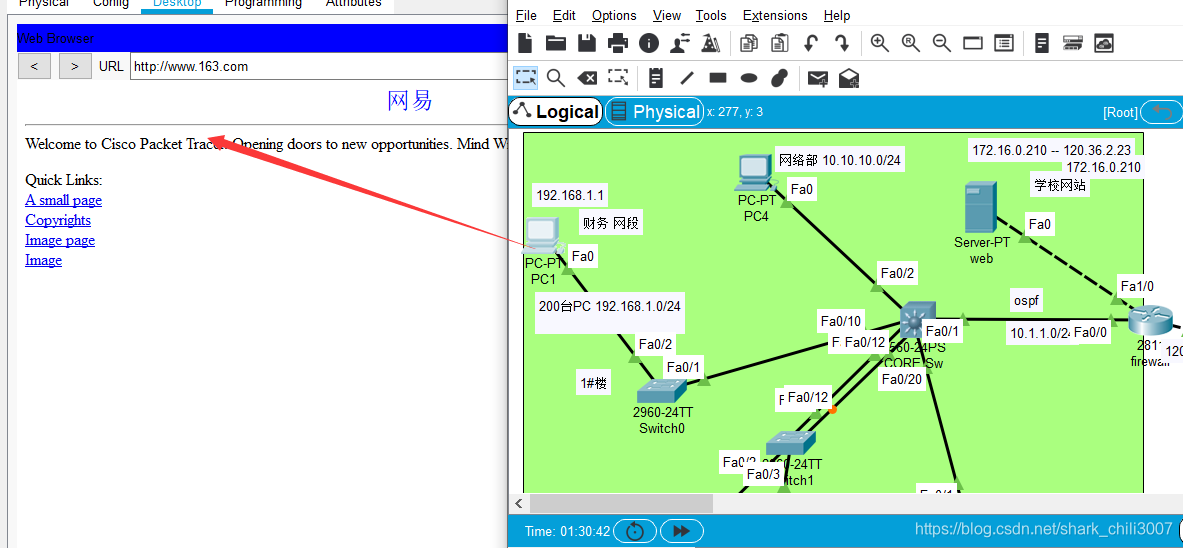The image size is (1183, 548).
Task: Activate the Delete tool
Action: [x=586, y=77]
